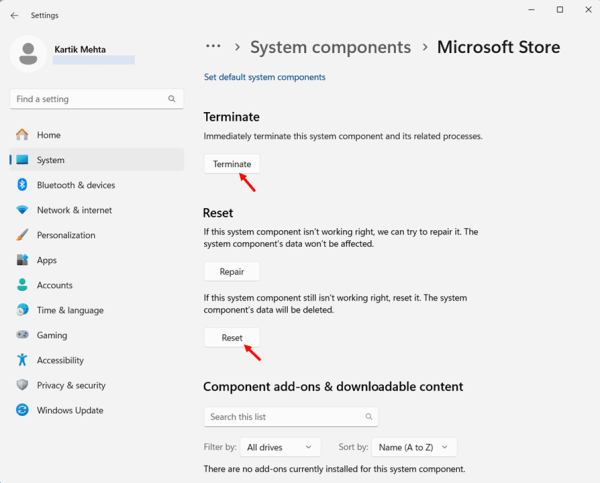
Task: Click the Reset section heading
Action: click(x=218, y=213)
